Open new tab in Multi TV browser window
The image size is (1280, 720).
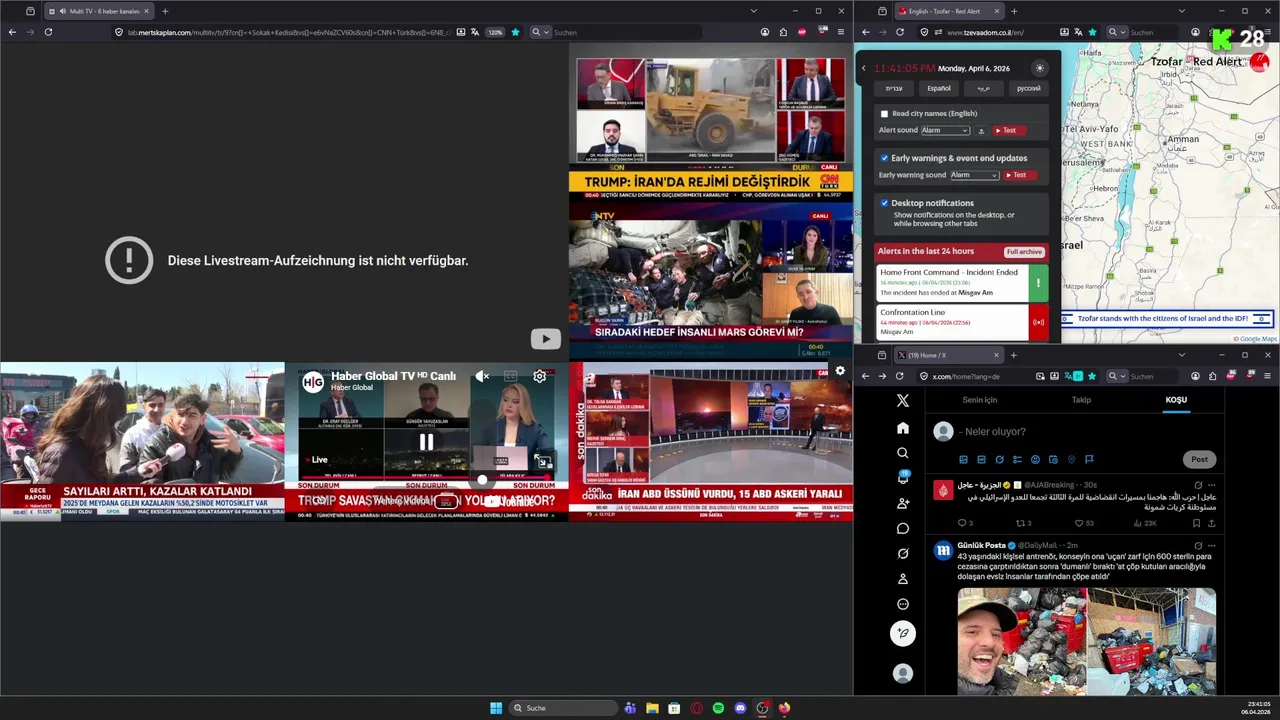(165, 11)
